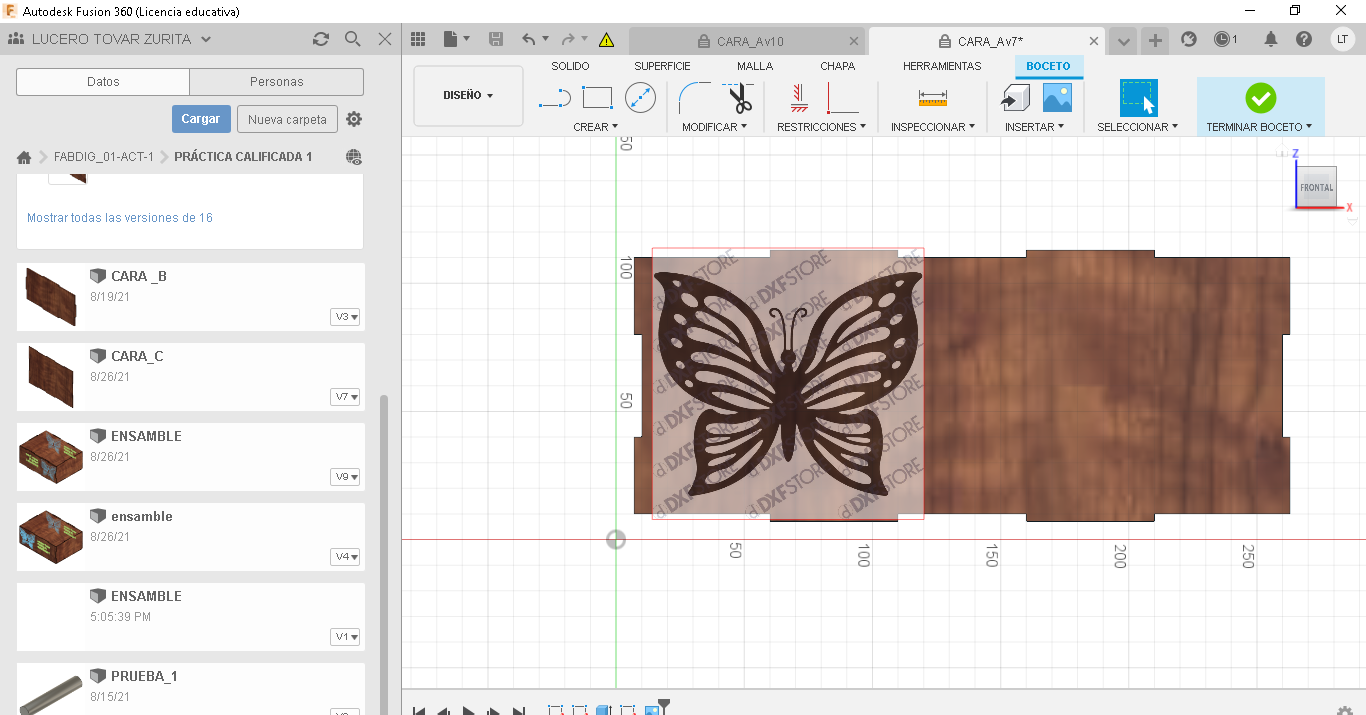The image size is (1366, 715).
Task: Expand the SELECCIONAR menu
Action: pyautogui.click(x=1137, y=127)
